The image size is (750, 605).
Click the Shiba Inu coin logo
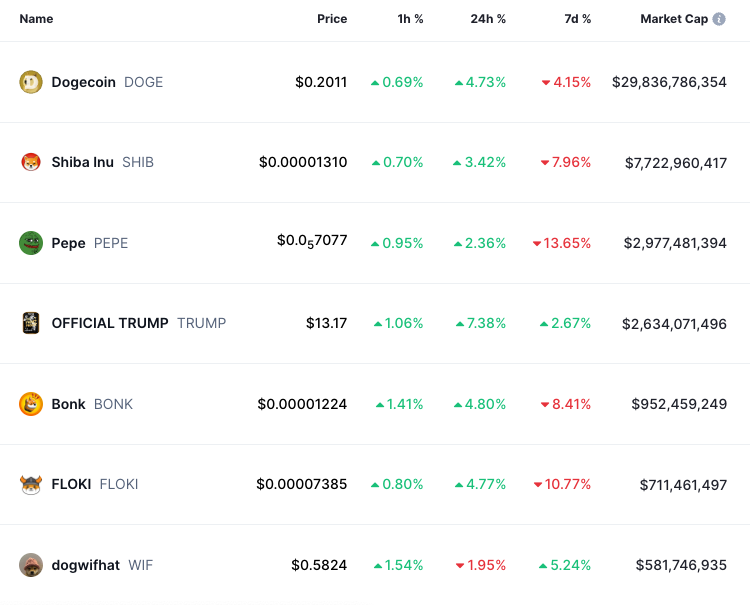coord(31,162)
